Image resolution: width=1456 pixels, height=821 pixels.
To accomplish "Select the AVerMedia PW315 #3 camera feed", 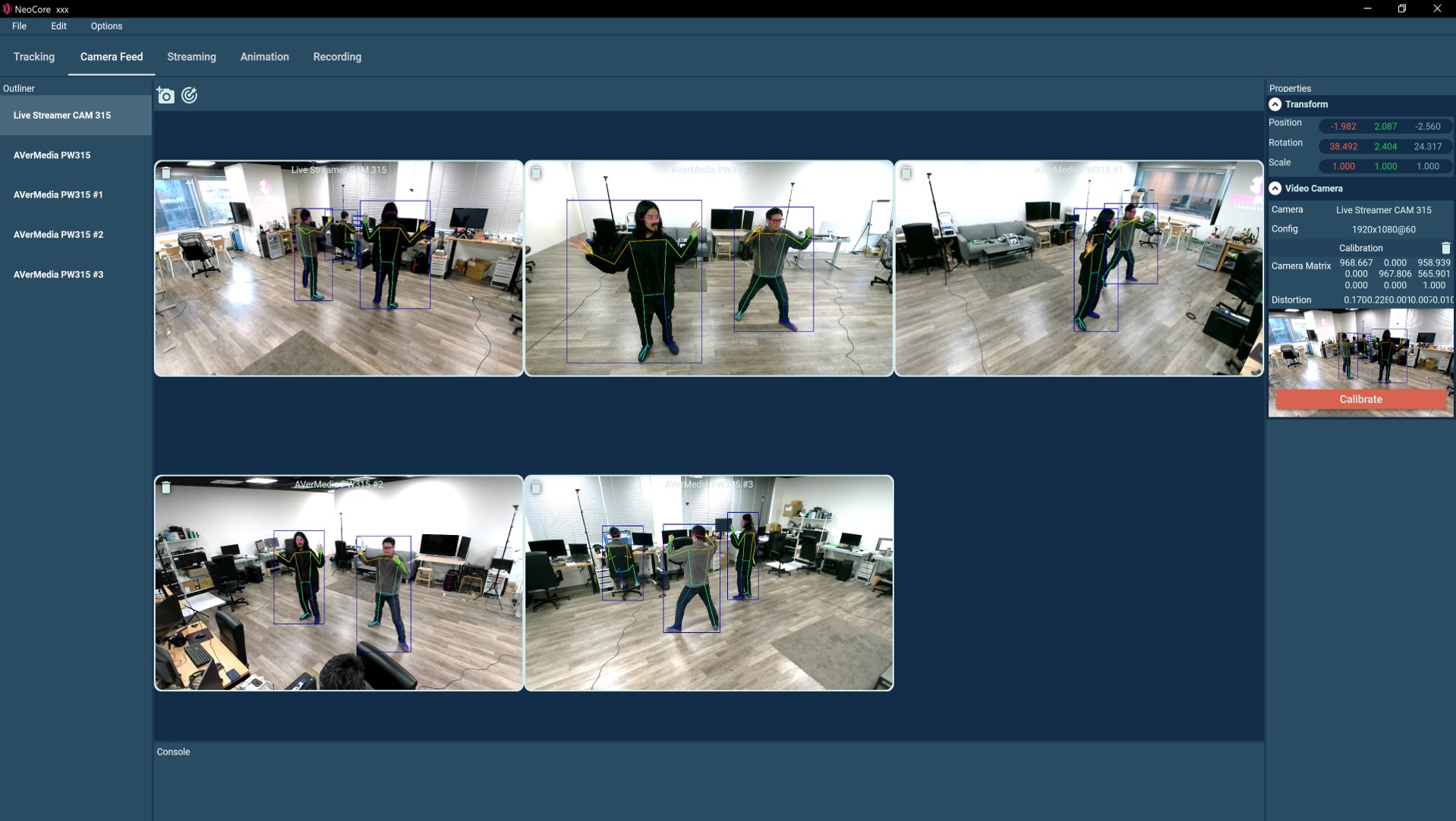I will [x=708, y=592].
